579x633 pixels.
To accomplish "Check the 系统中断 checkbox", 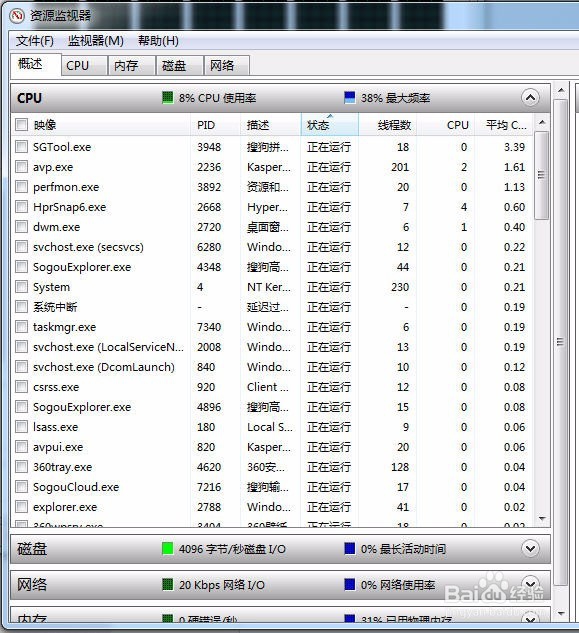I will (x=21, y=307).
